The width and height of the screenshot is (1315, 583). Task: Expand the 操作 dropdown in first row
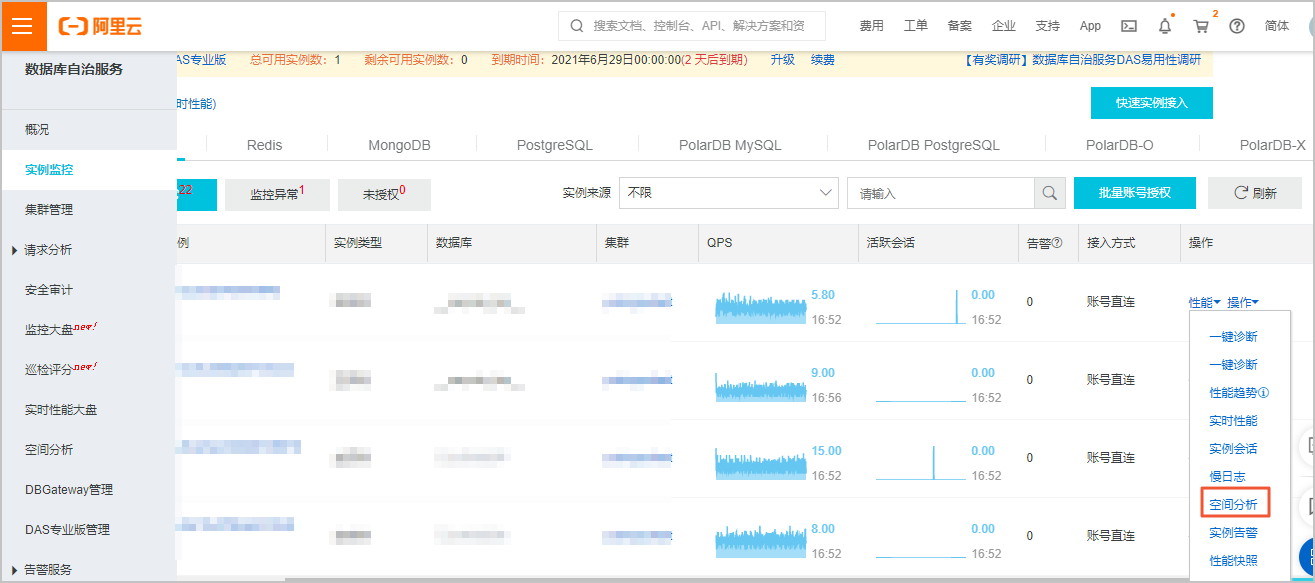[x=1243, y=302]
